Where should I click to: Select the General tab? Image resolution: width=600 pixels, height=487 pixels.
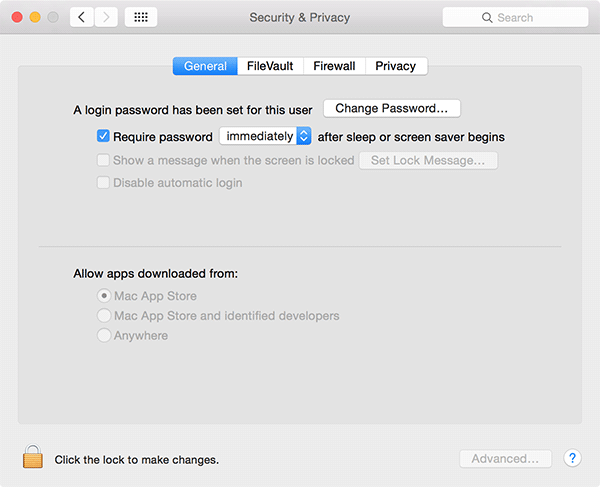[x=204, y=66]
